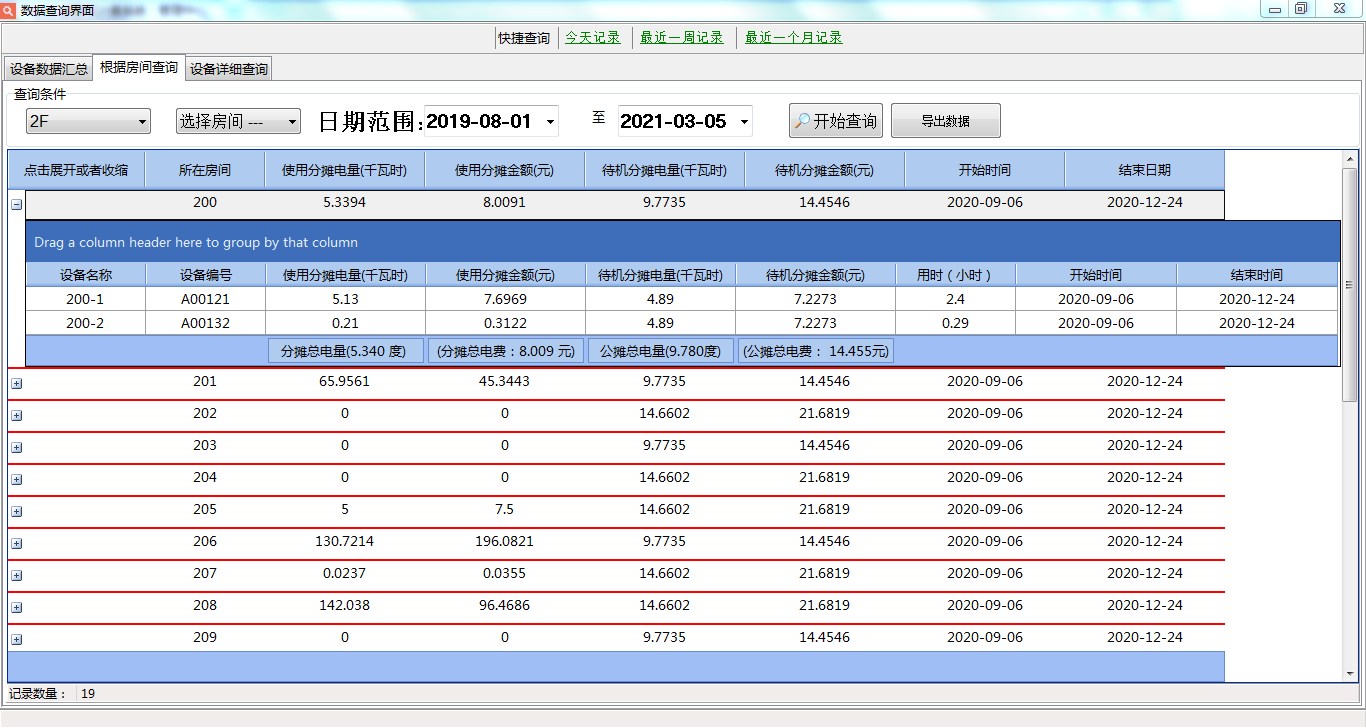Viewport: 1366px width, 728px height.
Task: Click the 设备名称 sub-table header
Action: tap(86, 275)
